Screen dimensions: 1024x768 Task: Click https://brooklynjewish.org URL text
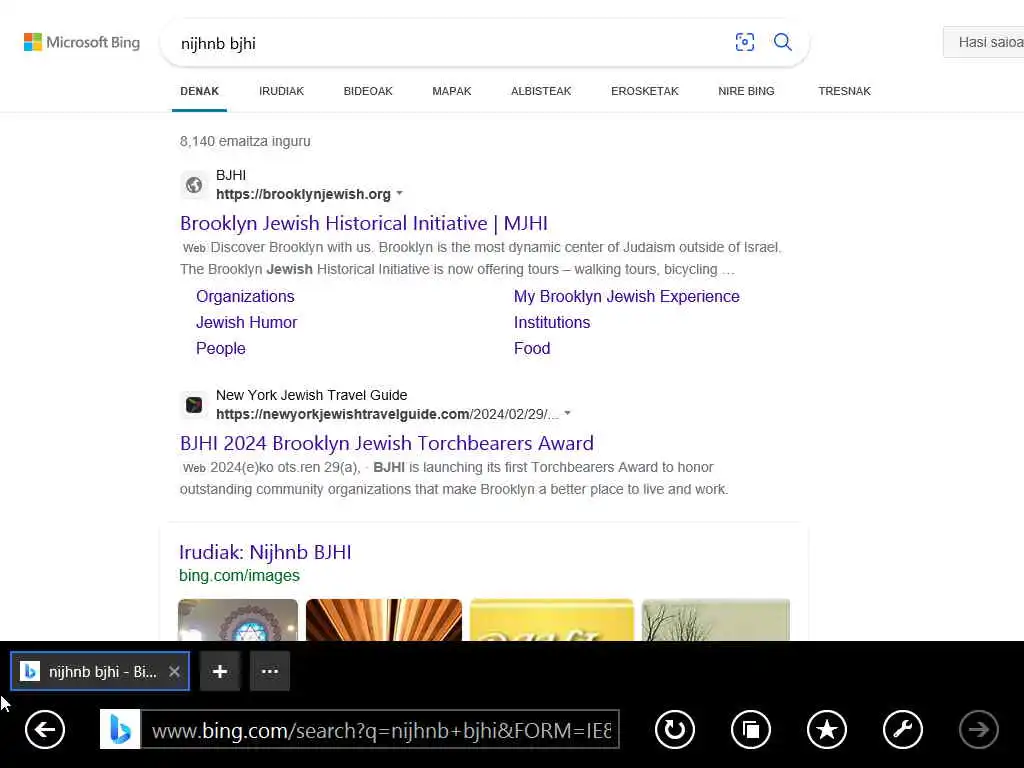pos(304,194)
